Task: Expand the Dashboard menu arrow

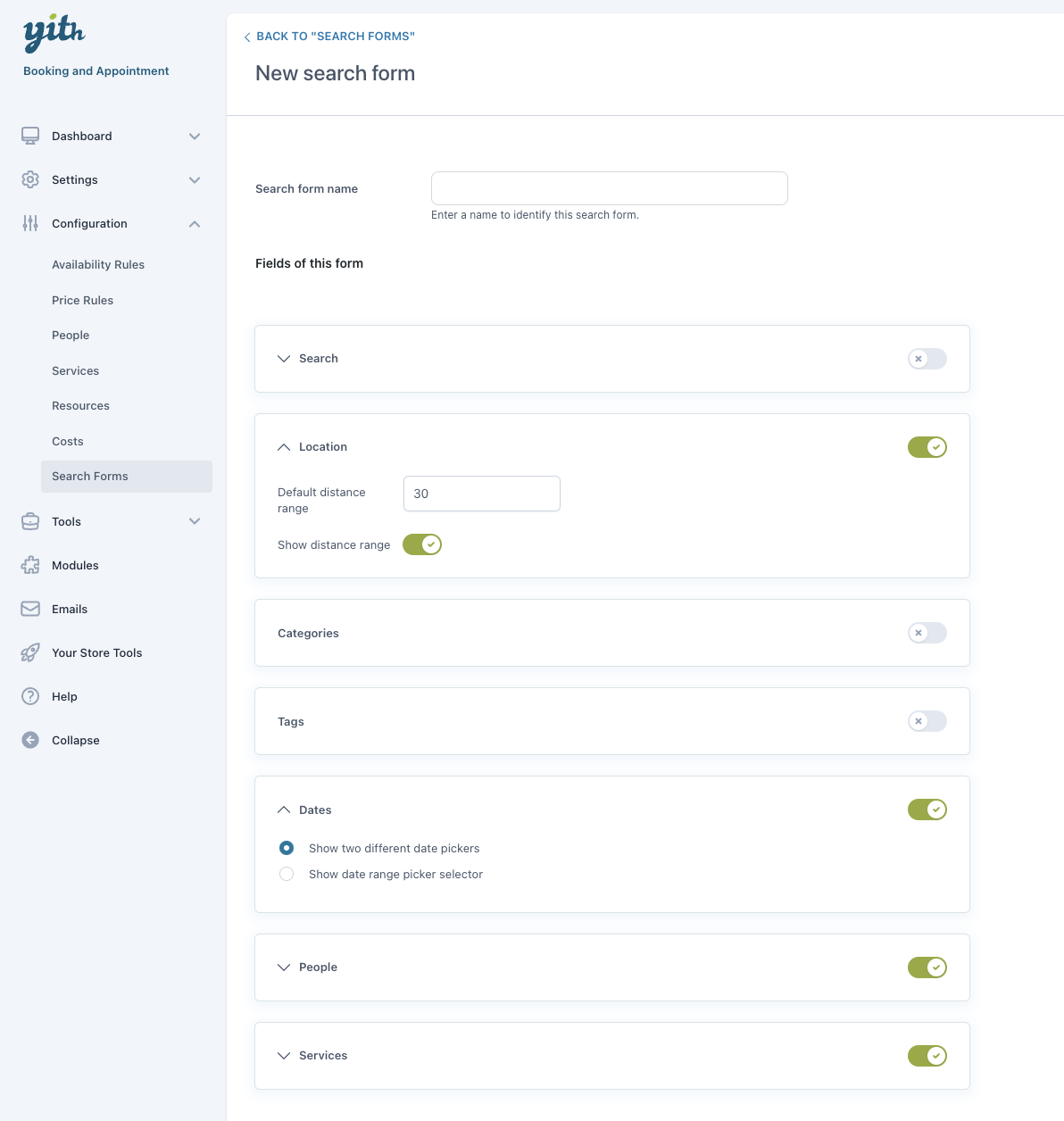Action: pos(195,137)
